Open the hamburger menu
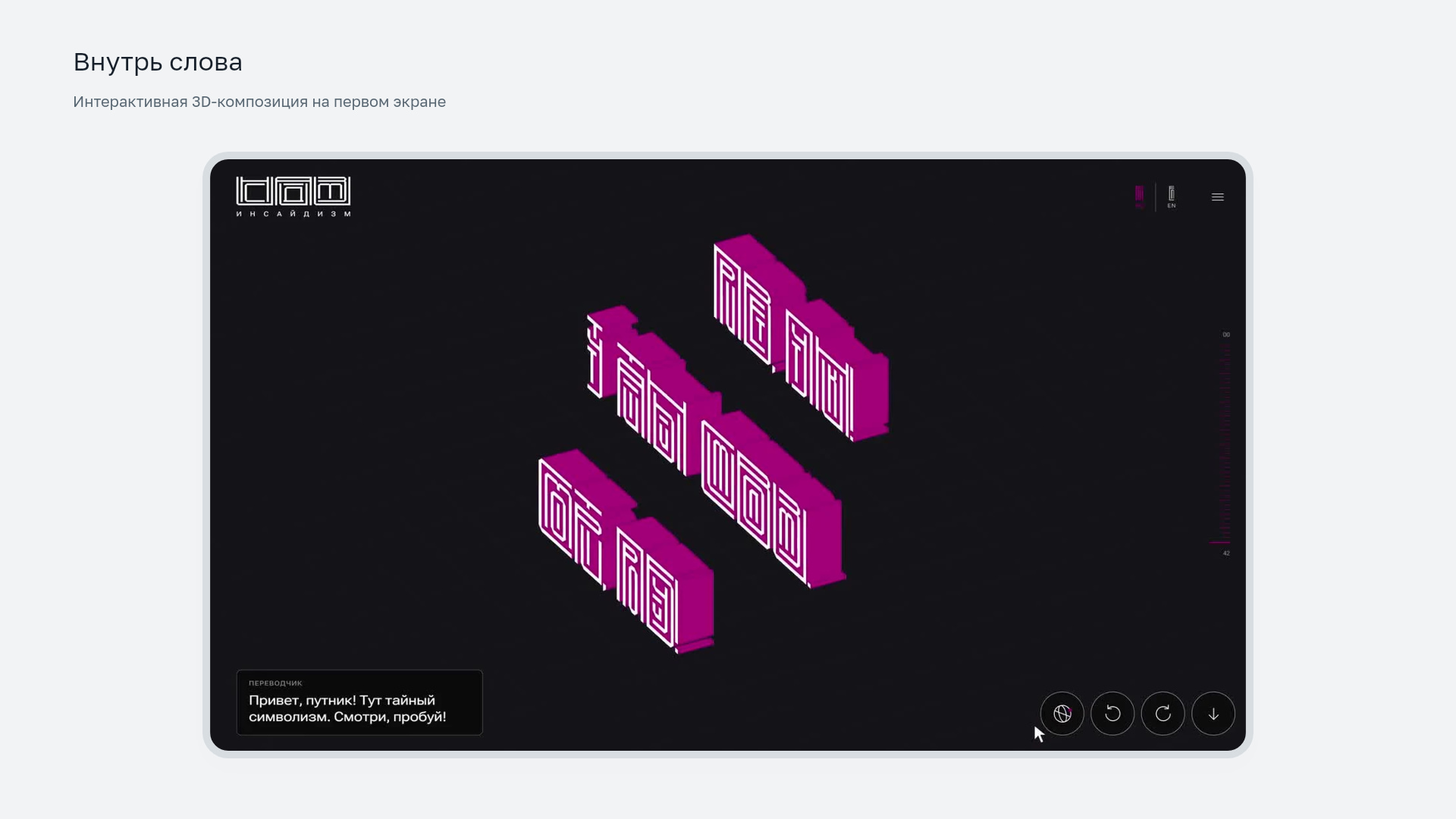 [1218, 197]
